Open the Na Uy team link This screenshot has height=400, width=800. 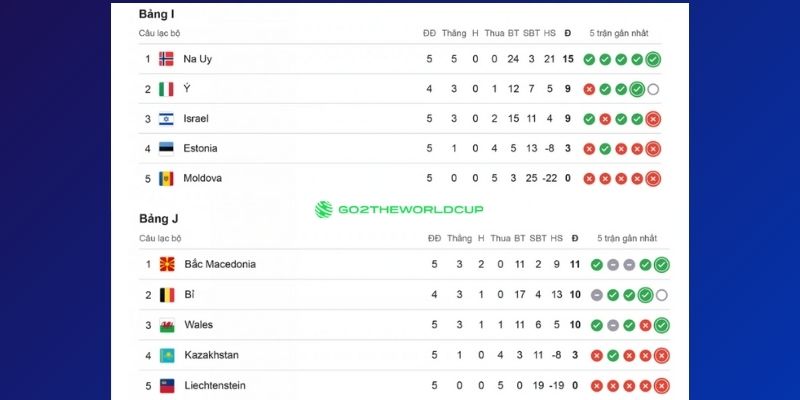click(197, 59)
